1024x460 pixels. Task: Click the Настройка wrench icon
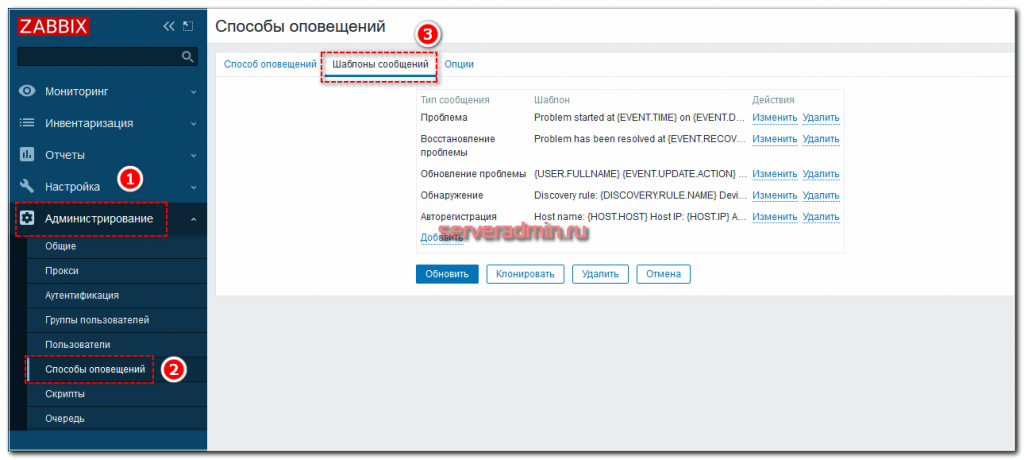pyautogui.click(x=27, y=186)
